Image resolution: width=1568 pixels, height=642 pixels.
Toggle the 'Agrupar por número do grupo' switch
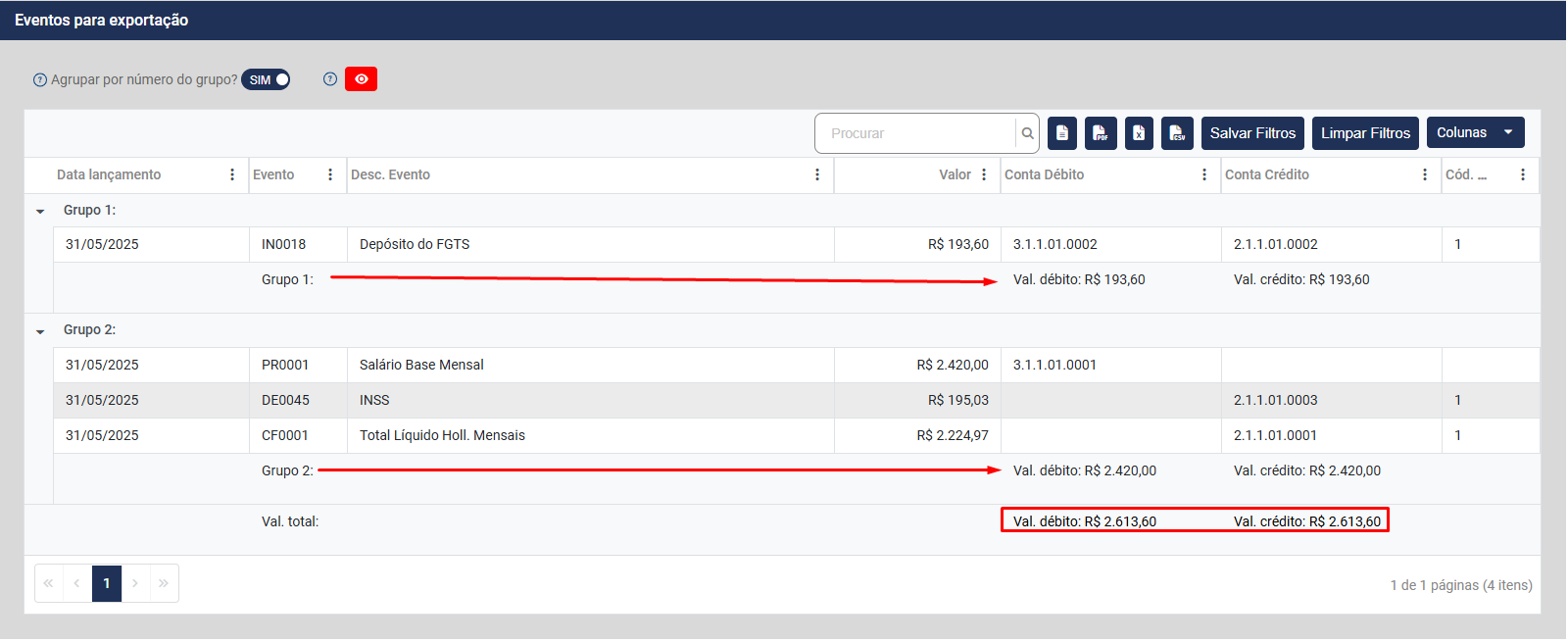pyautogui.click(x=267, y=79)
